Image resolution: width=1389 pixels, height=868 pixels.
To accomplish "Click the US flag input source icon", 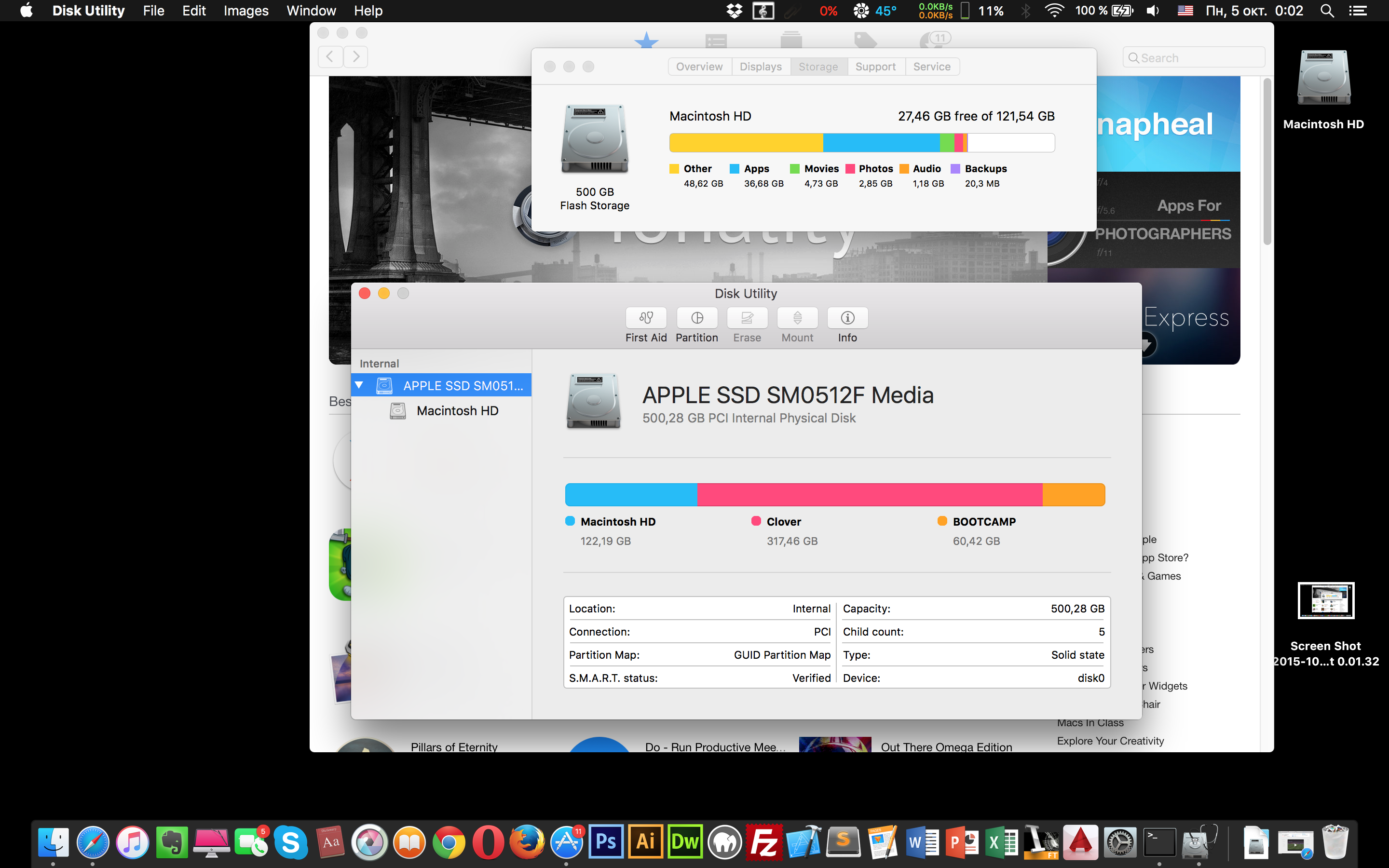I will pos(1185,11).
